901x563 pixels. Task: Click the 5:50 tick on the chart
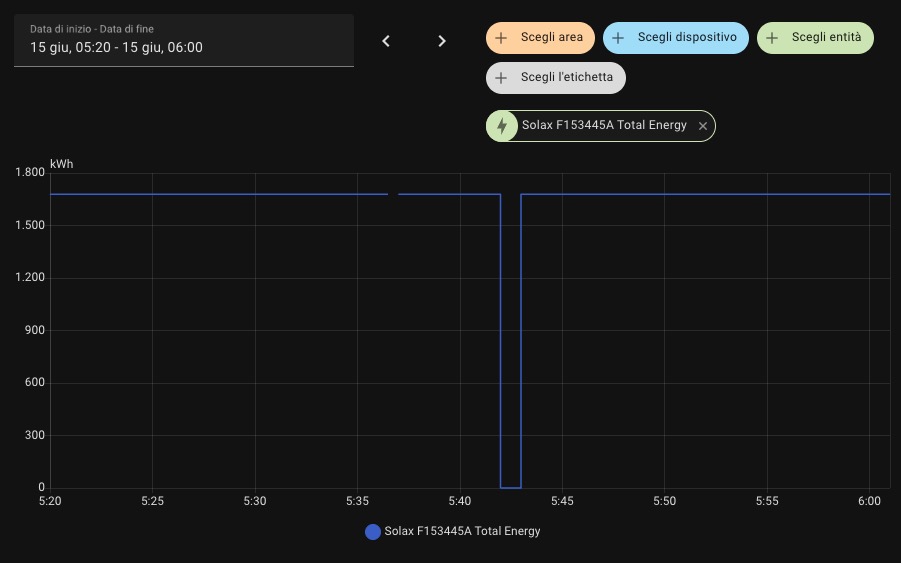pos(664,501)
